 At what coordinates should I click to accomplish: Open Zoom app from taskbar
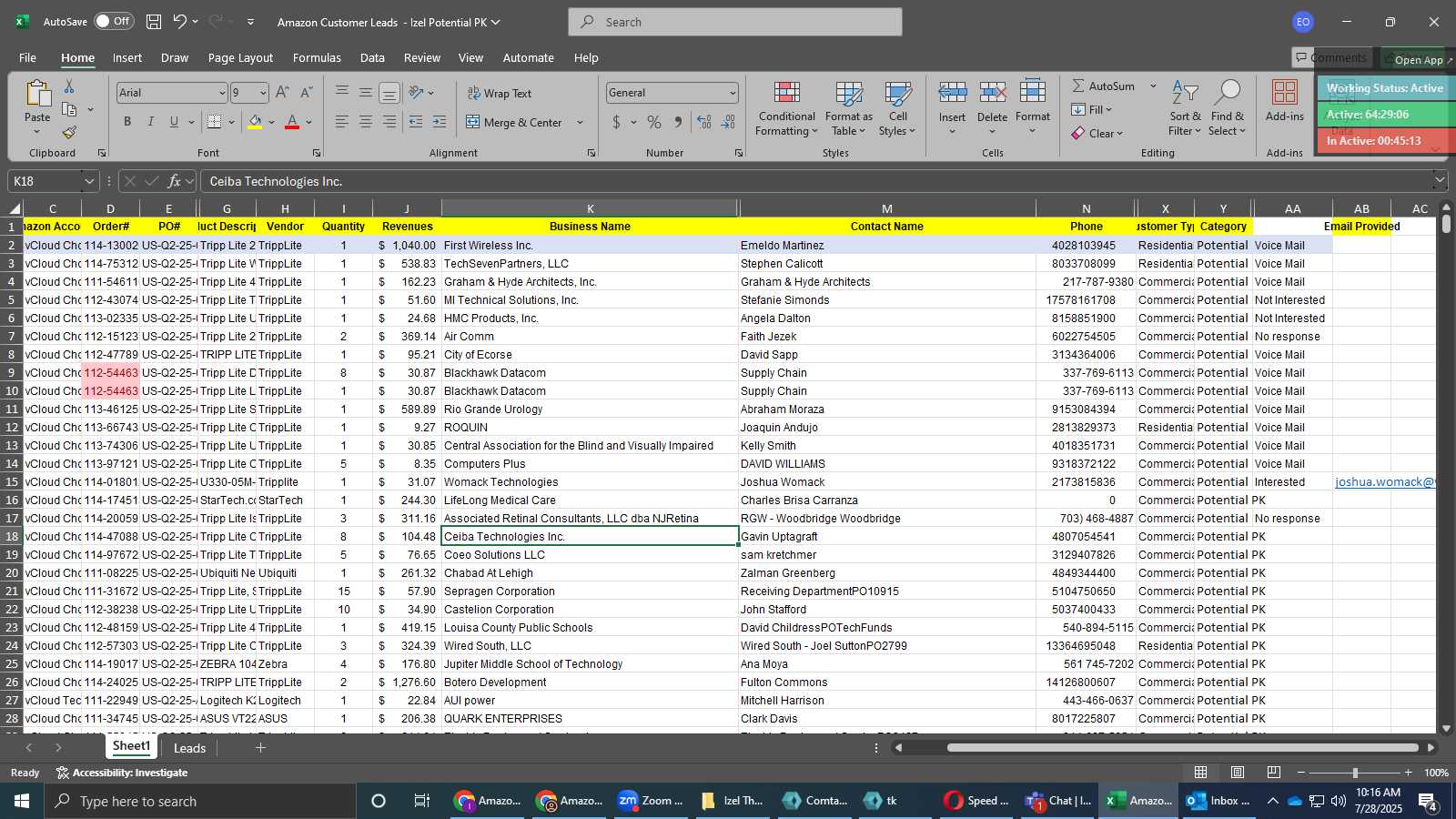pyautogui.click(x=650, y=801)
